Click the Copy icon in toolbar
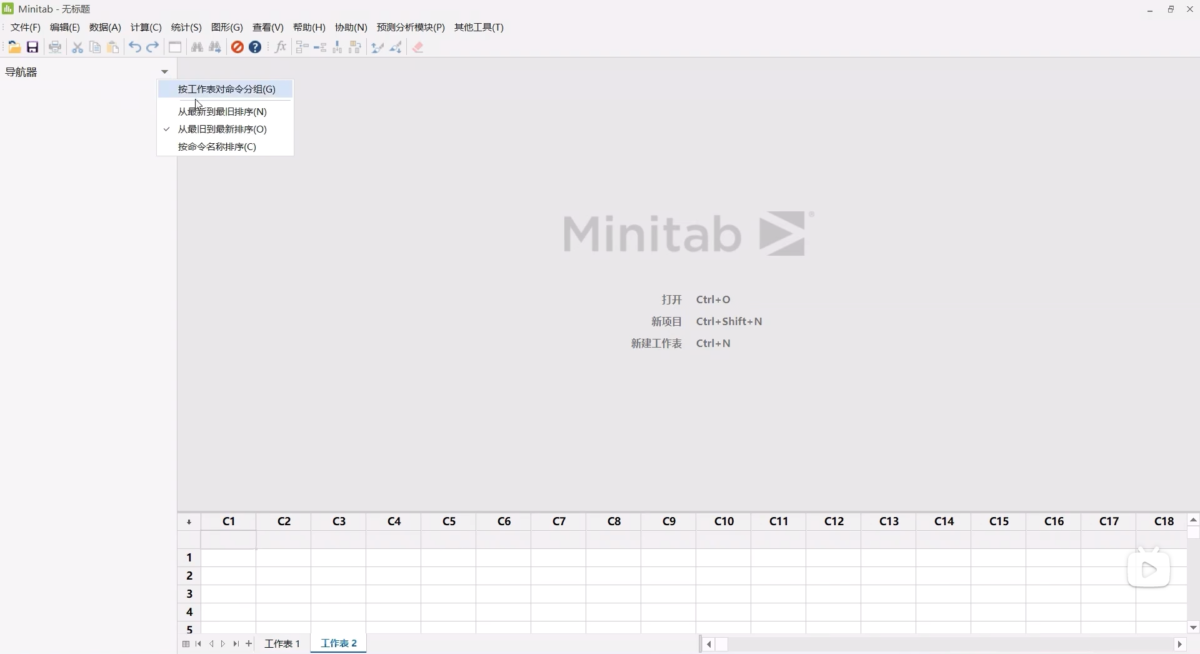This screenshot has height=654, width=1200. coord(95,47)
